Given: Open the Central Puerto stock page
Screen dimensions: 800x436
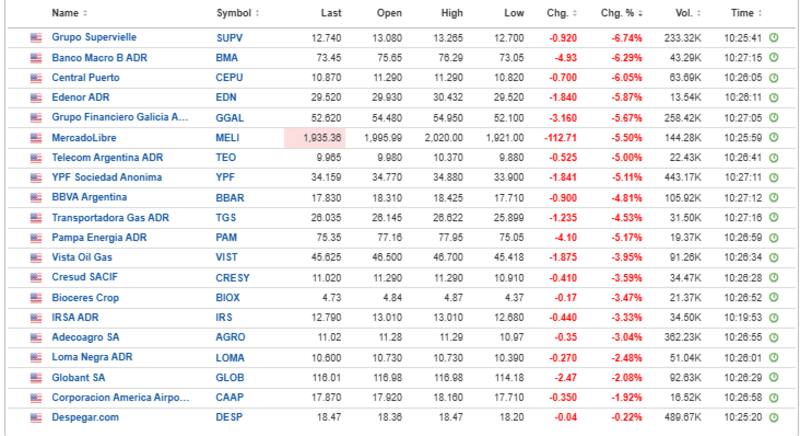Looking at the screenshot, I should click(x=87, y=78).
